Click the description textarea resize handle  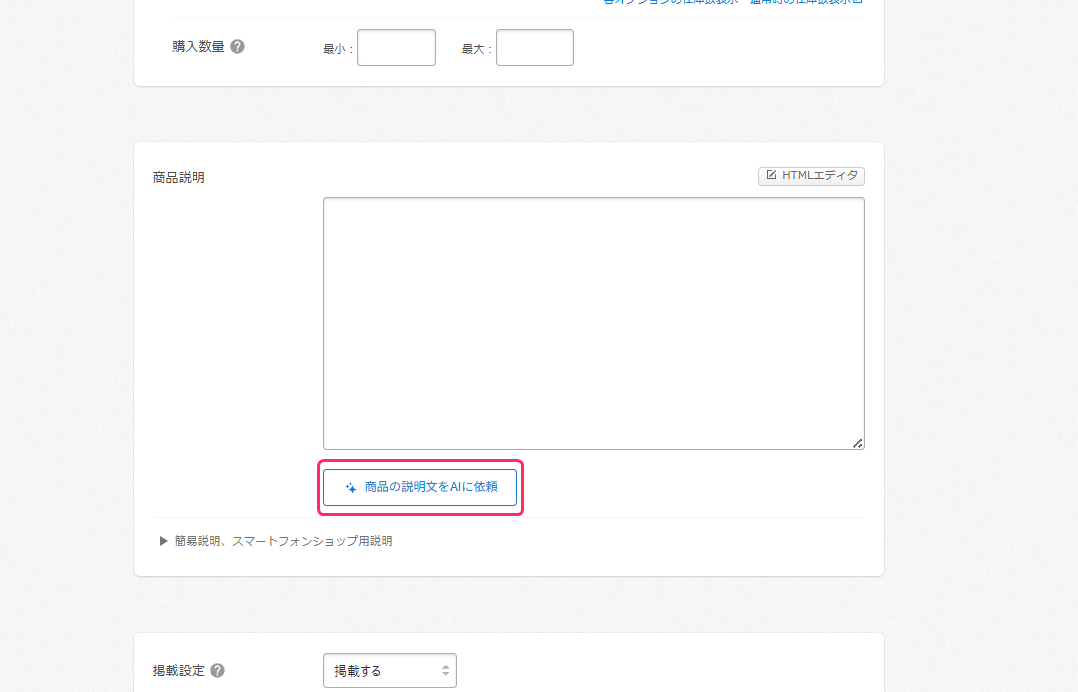coord(857,442)
